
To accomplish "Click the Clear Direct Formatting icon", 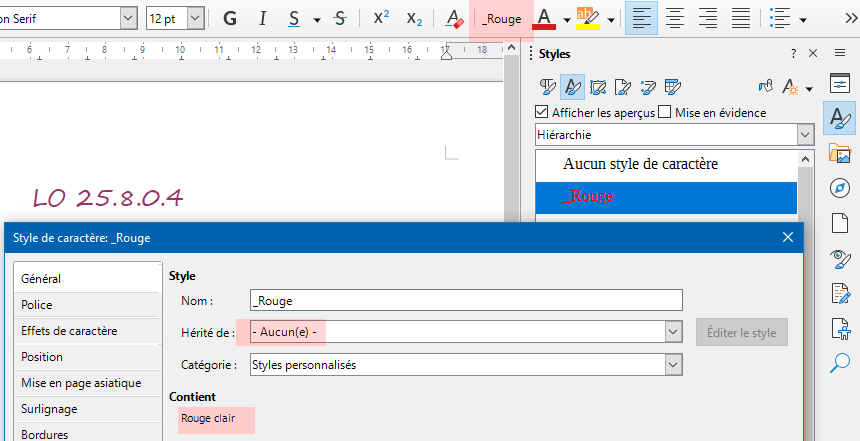I will tap(454, 19).
